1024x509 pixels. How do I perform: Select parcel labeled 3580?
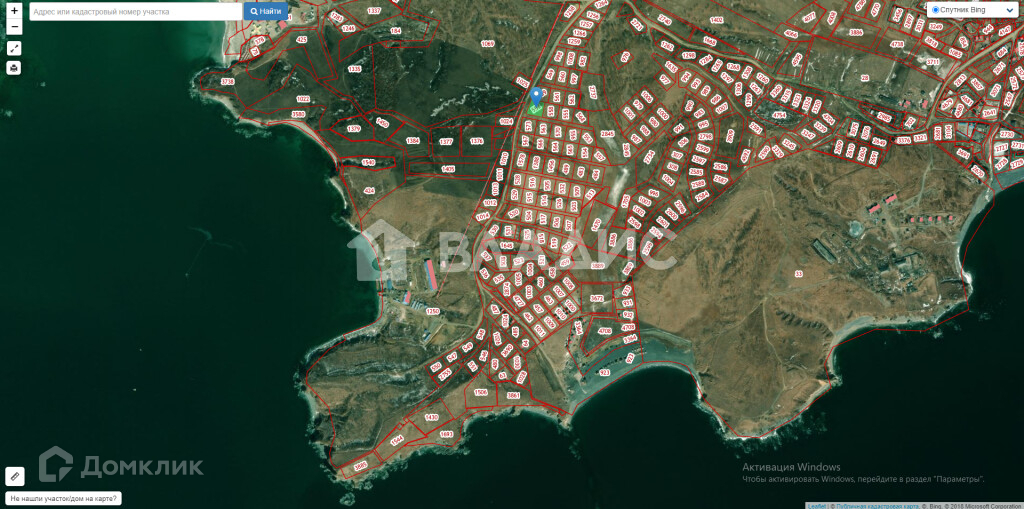[x=298, y=114]
